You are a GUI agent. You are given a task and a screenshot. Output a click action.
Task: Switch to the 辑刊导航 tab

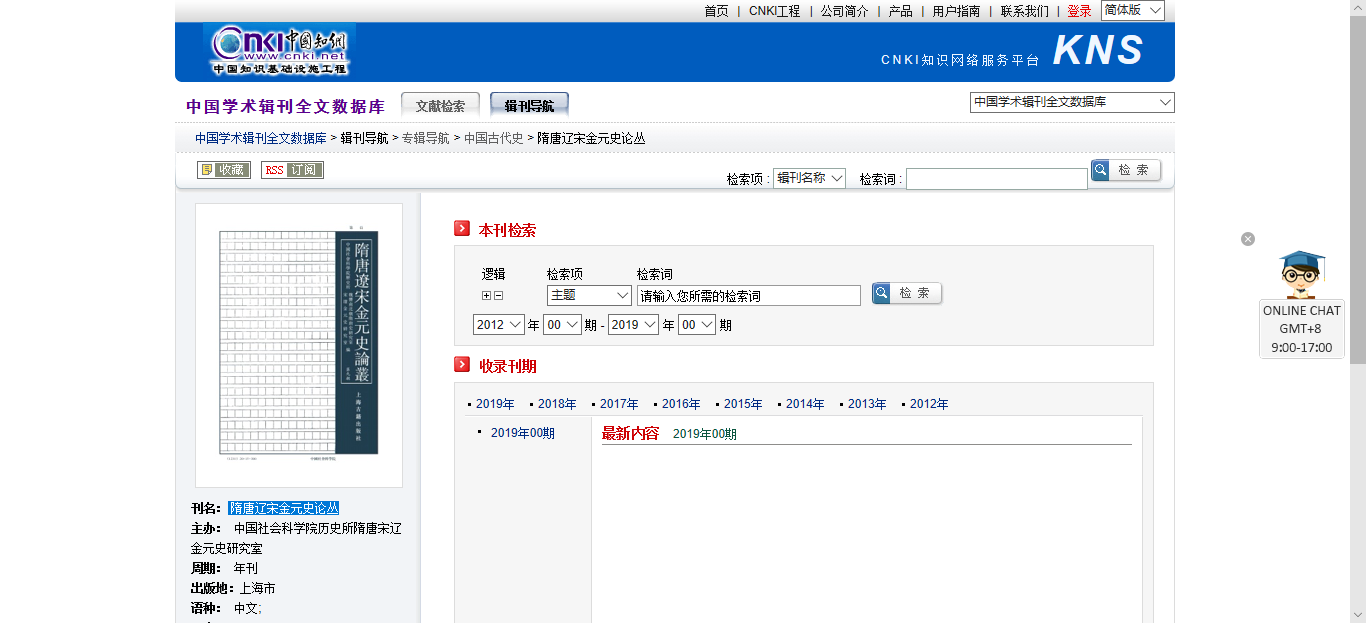pos(529,105)
